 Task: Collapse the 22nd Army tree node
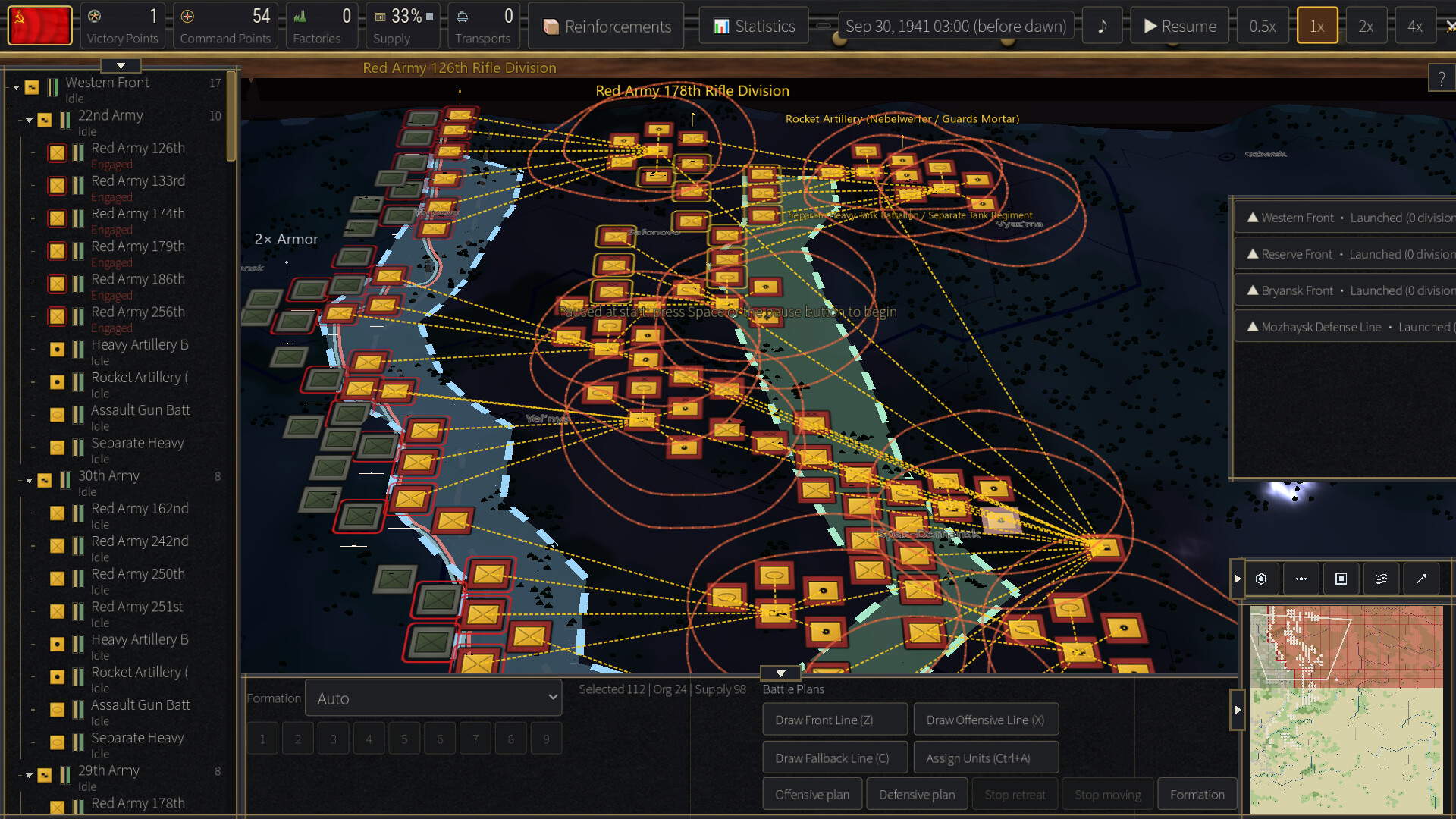[x=29, y=120]
